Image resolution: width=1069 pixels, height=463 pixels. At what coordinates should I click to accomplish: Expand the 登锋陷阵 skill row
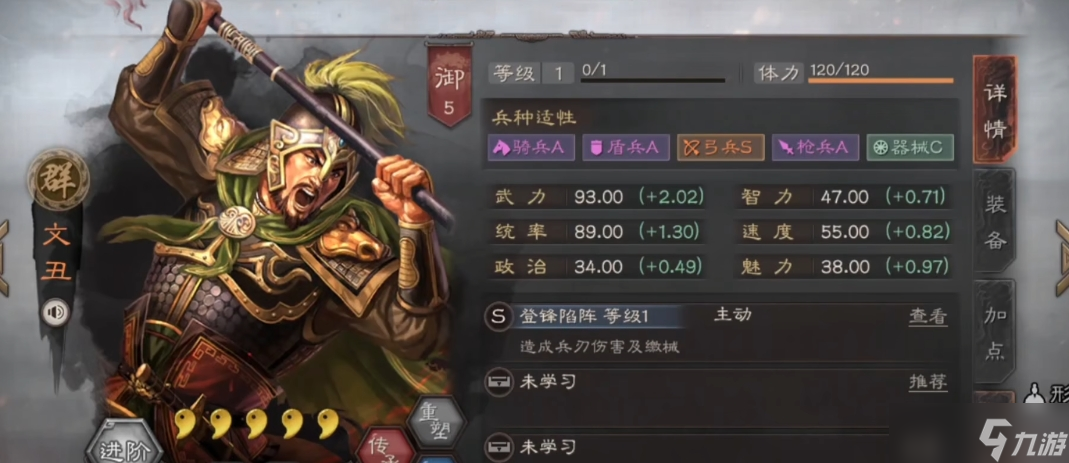coord(717,316)
